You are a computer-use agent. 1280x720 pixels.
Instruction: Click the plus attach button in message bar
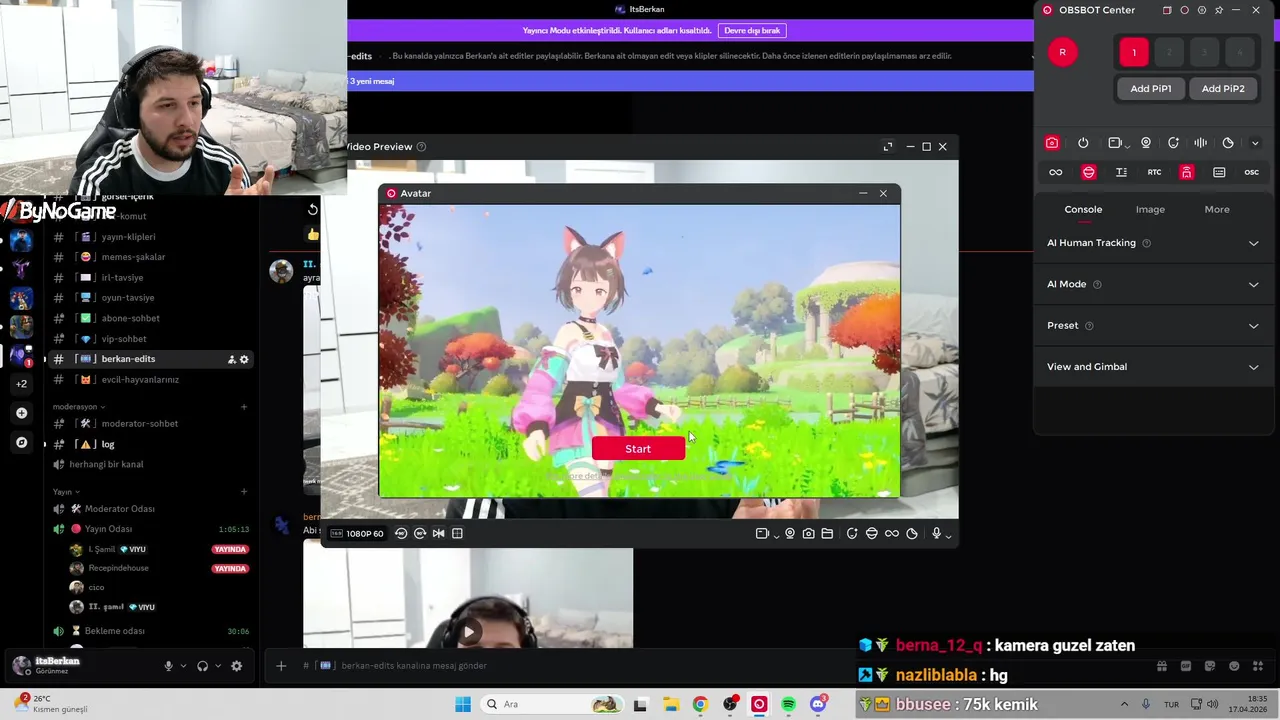[x=281, y=666]
